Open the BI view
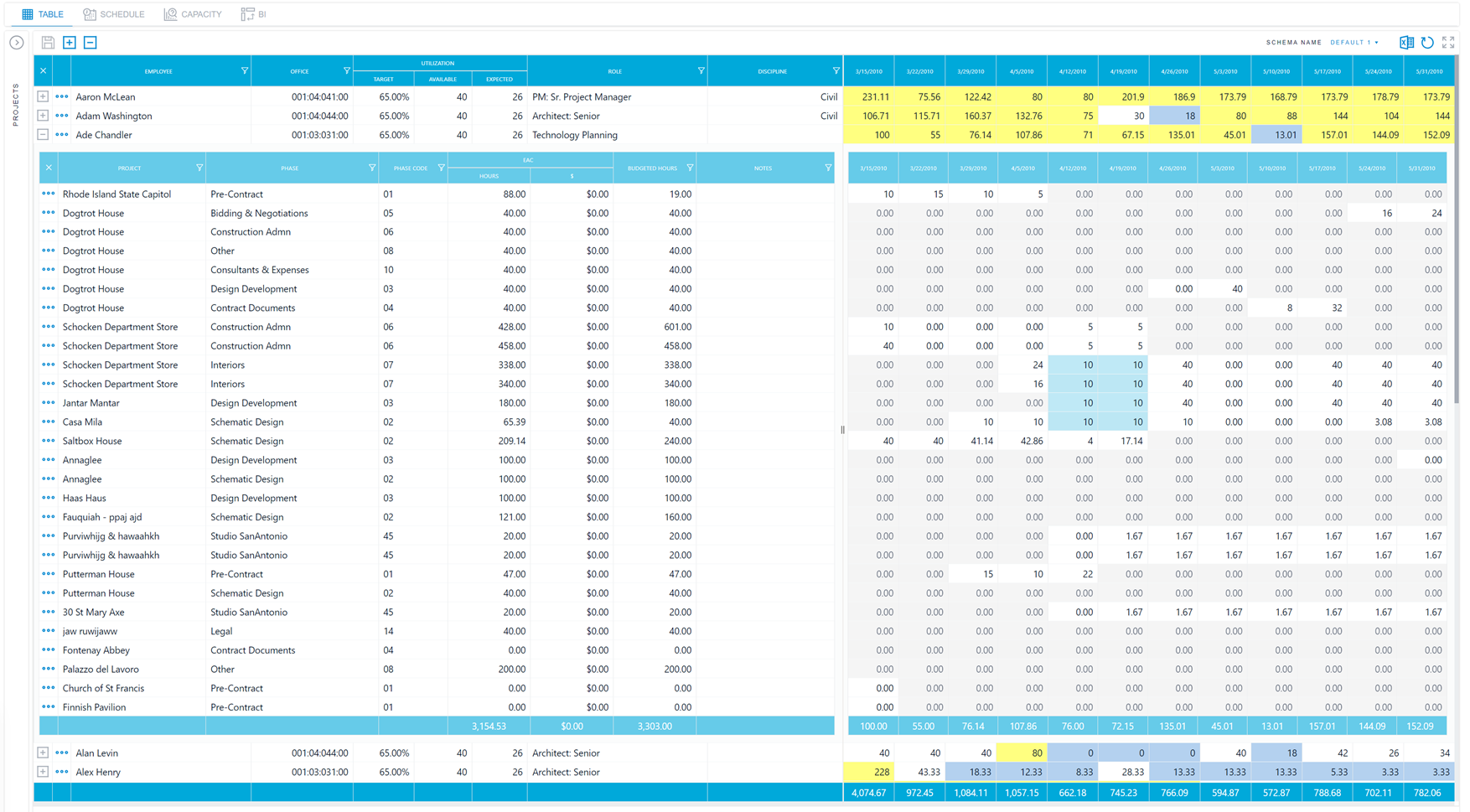Screen dimensions: 1470x812 [x=253, y=13]
